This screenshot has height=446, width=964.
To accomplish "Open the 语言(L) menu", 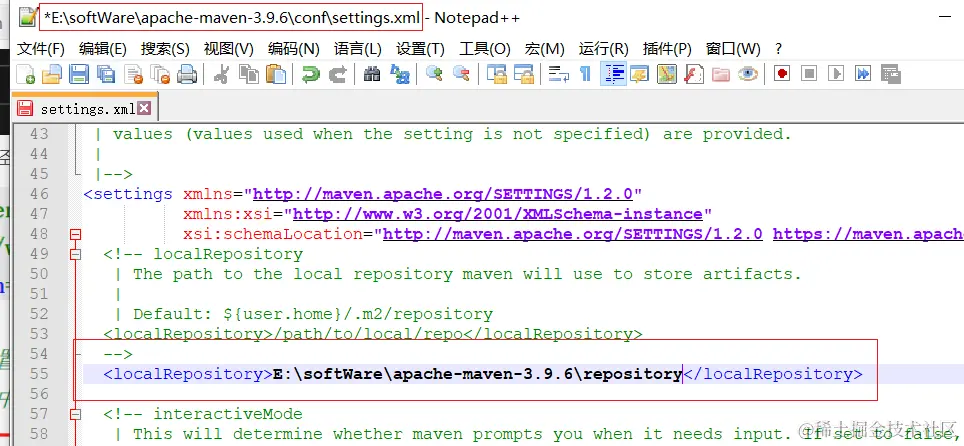I will point(358,49).
